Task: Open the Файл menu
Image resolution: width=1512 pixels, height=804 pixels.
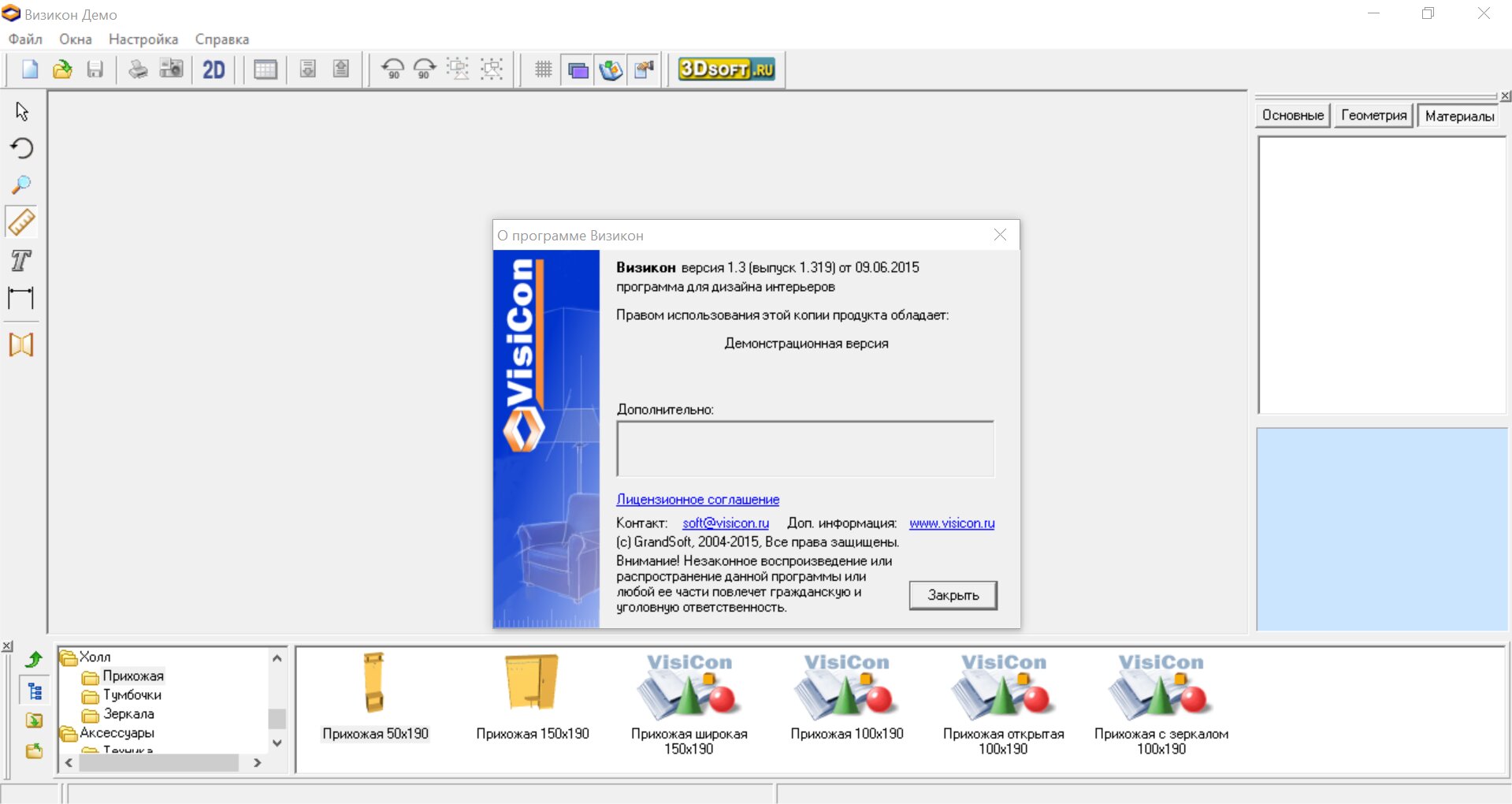Action: pyautogui.click(x=25, y=39)
